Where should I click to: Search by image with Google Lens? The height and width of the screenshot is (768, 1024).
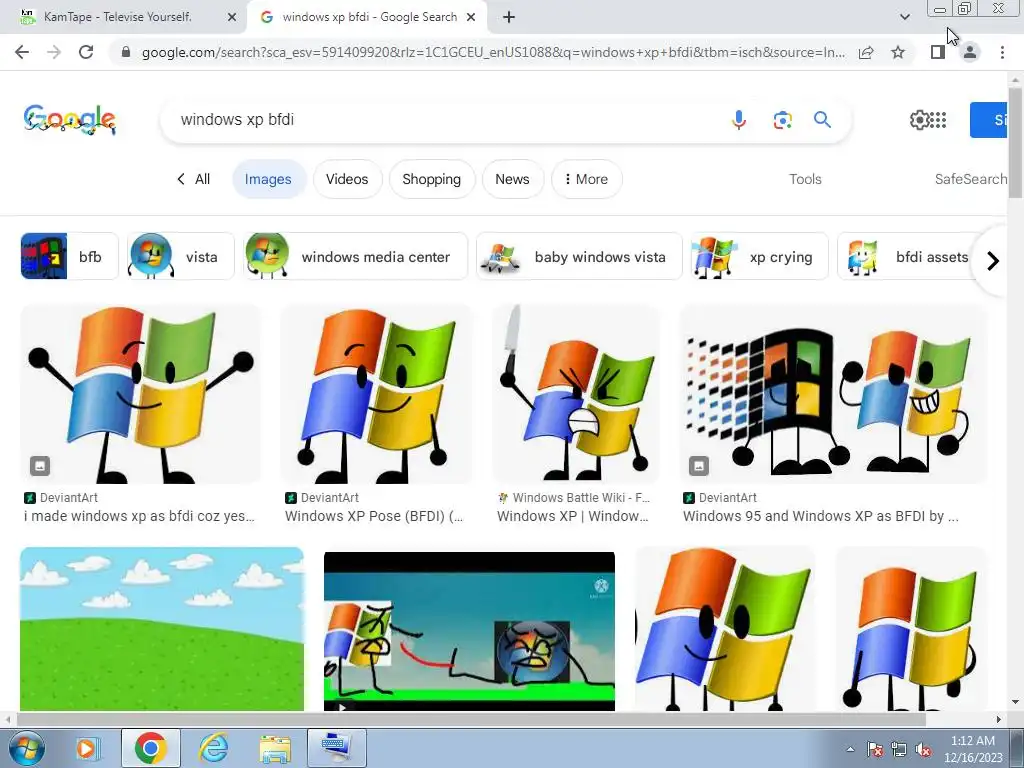click(x=782, y=120)
